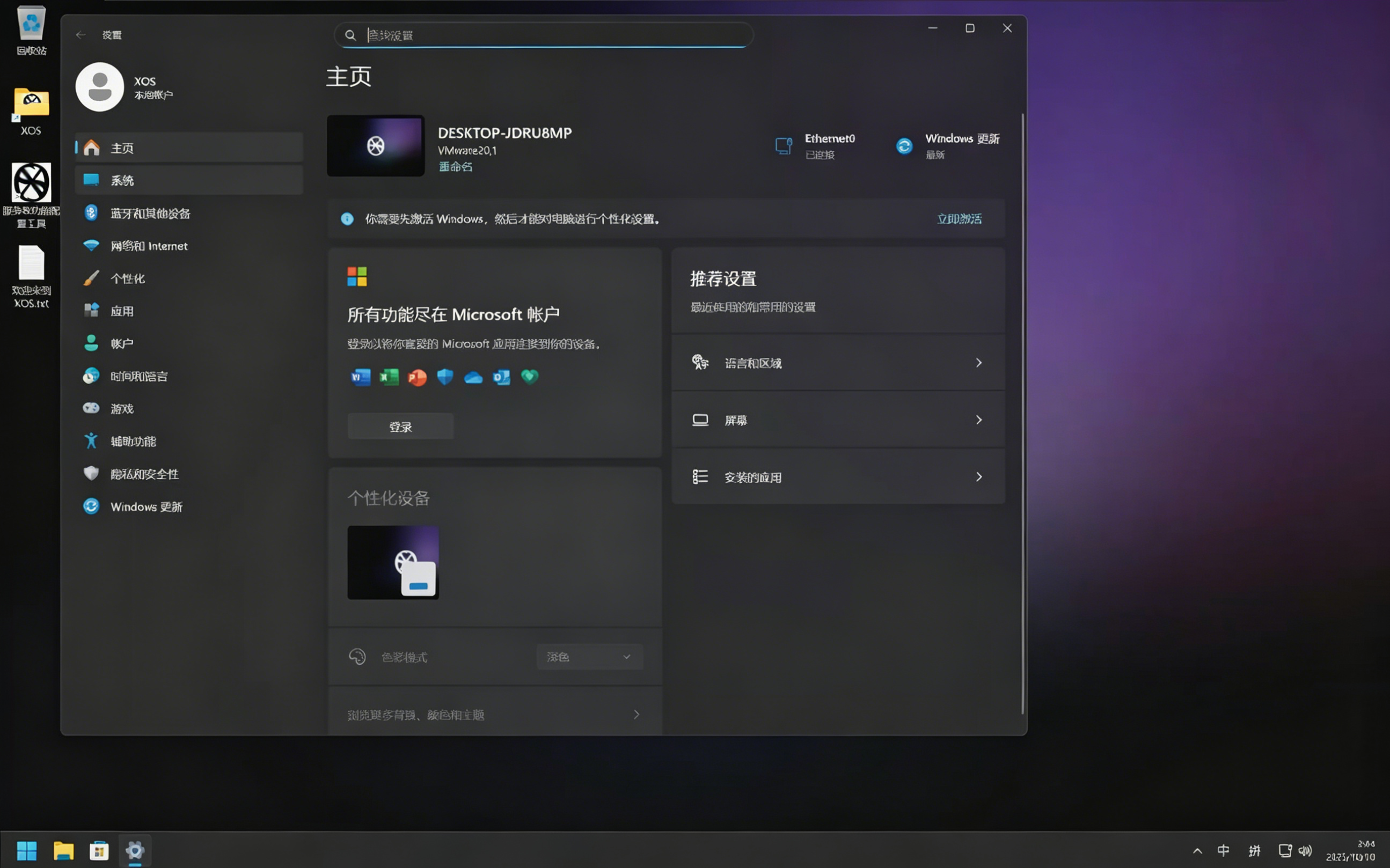Select the 服务&功能配置工具 desktop icon
The width and height of the screenshot is (1390, 868).
click(x=31, y=195)
